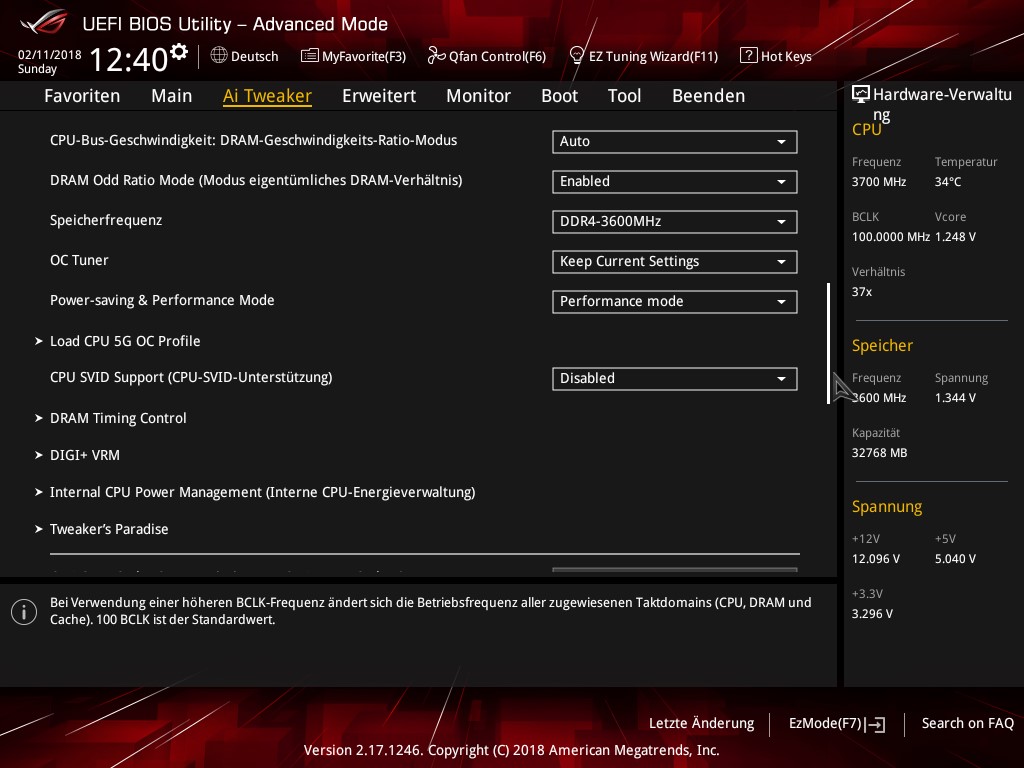
Task: Click the Hardware-Verwaltung monitor icon
Action: coord(861,95)
